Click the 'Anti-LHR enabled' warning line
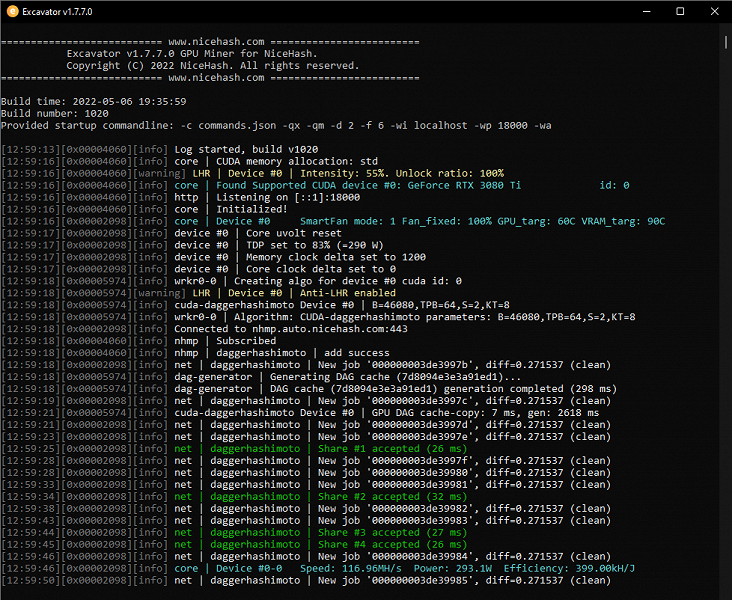The width and height of the screenshot is (732, 600). coord(290,293)
